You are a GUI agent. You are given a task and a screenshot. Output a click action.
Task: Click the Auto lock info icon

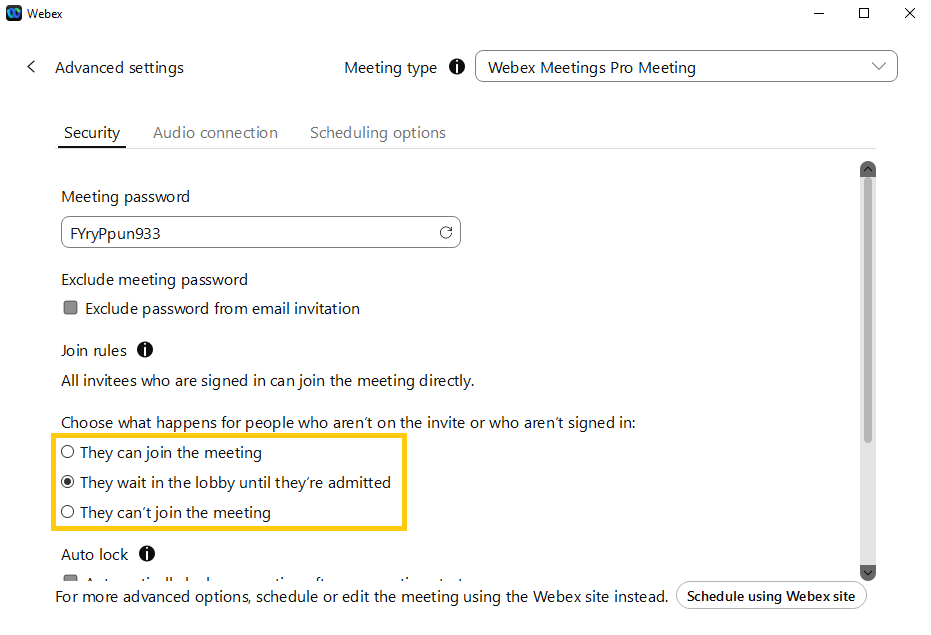[x=147, y=553]
